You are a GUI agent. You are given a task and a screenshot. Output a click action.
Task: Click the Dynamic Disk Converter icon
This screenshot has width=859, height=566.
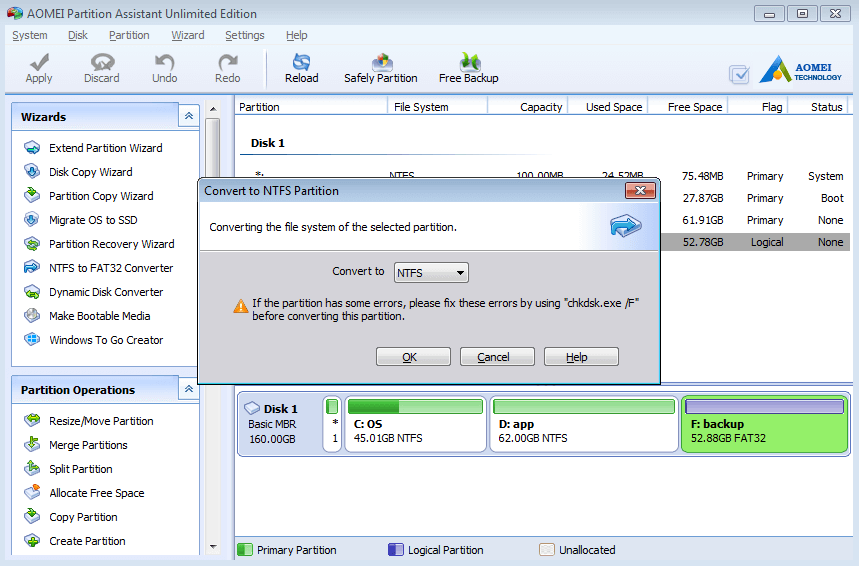pos(32,291)
